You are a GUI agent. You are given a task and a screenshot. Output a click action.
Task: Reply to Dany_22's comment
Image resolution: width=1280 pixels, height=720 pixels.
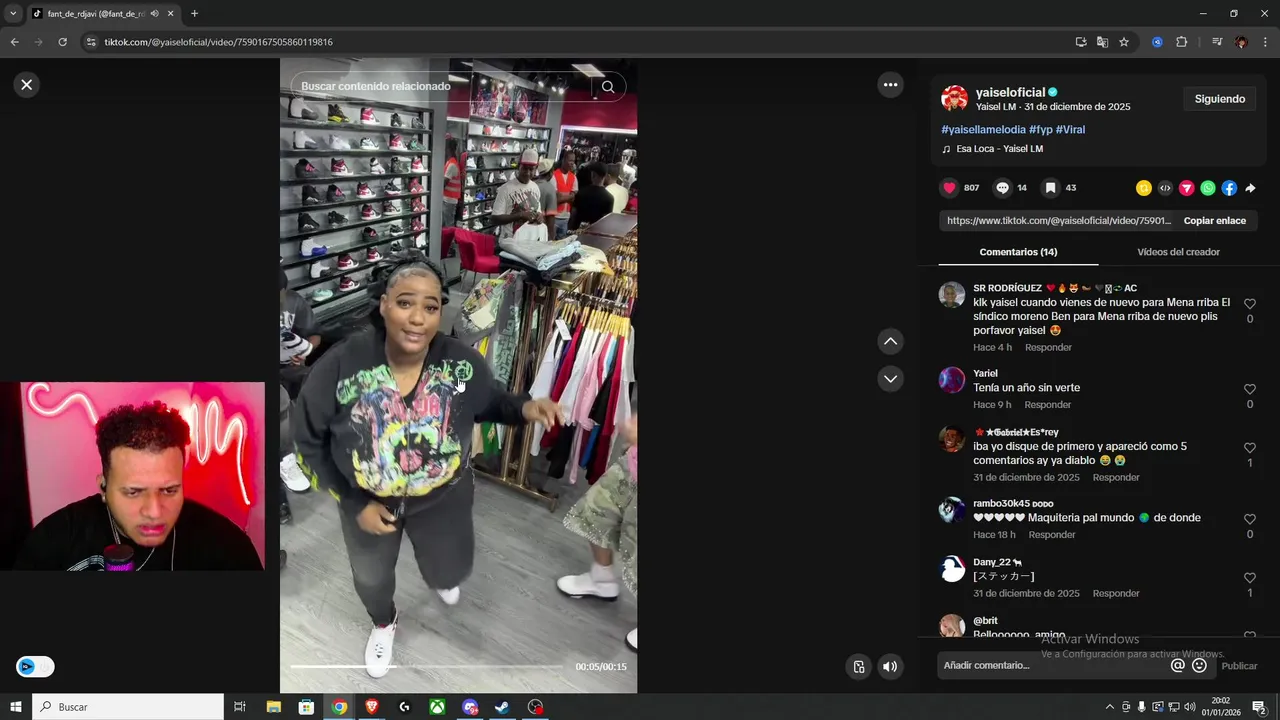1116,594
